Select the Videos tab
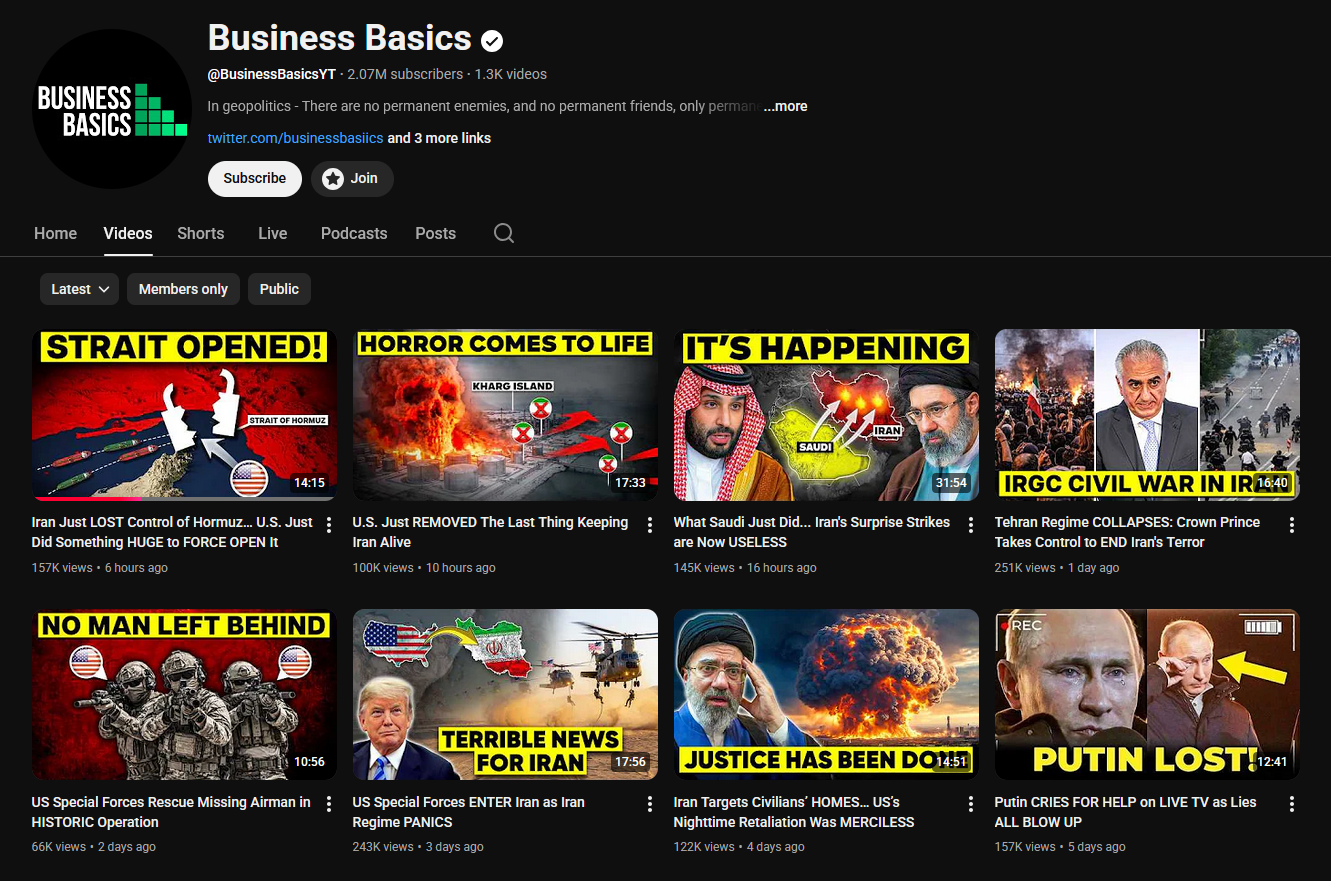Screen dimensions: 1331x881 (x=128, y=233)
